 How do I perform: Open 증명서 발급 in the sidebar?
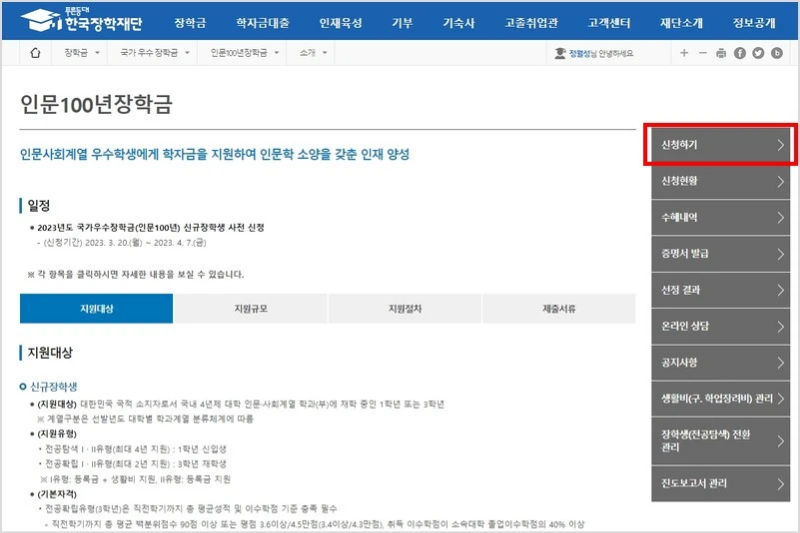tap(720, 254)
